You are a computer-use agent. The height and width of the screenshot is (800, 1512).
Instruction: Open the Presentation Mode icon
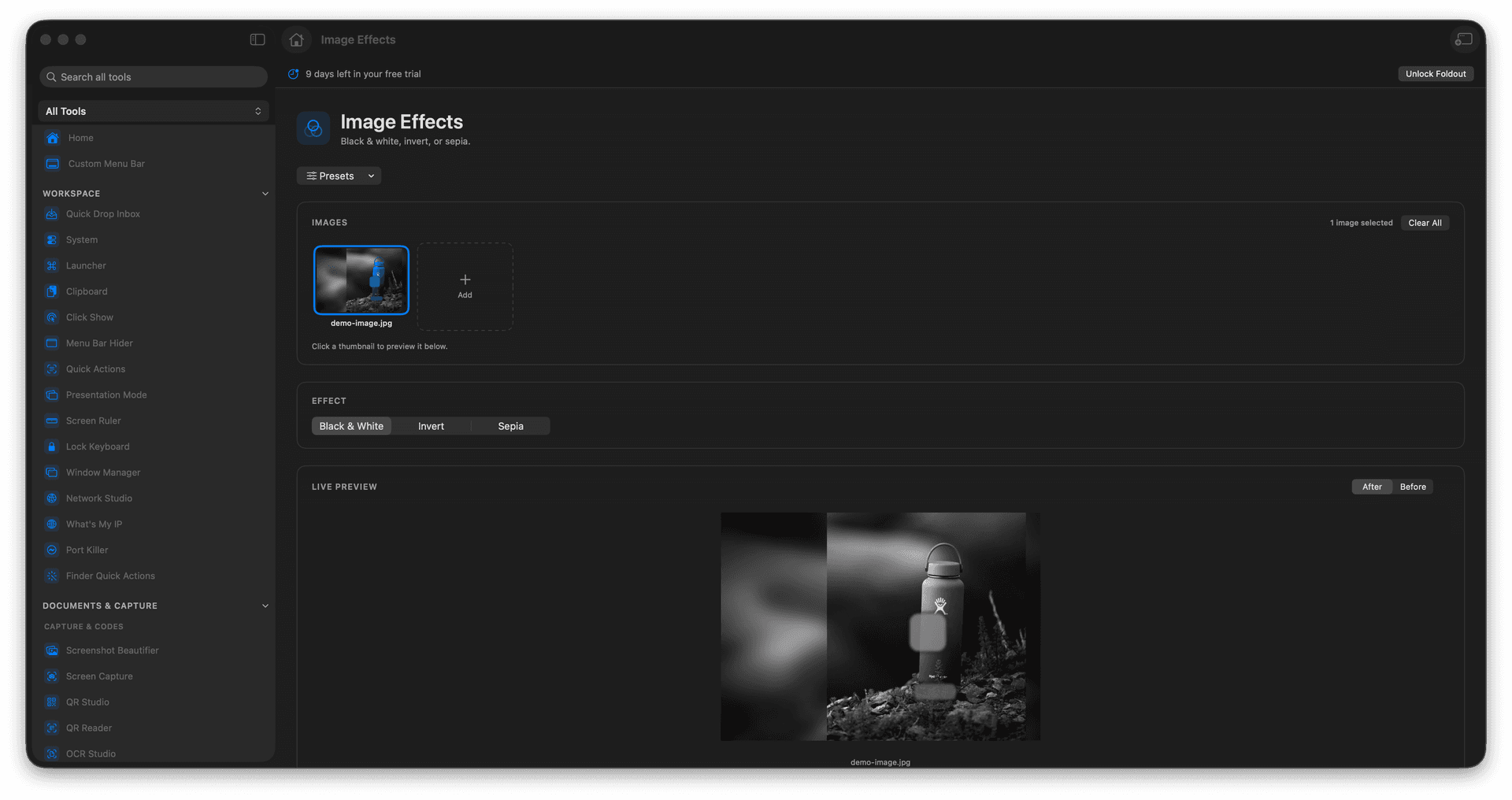(x=52, y=395)
